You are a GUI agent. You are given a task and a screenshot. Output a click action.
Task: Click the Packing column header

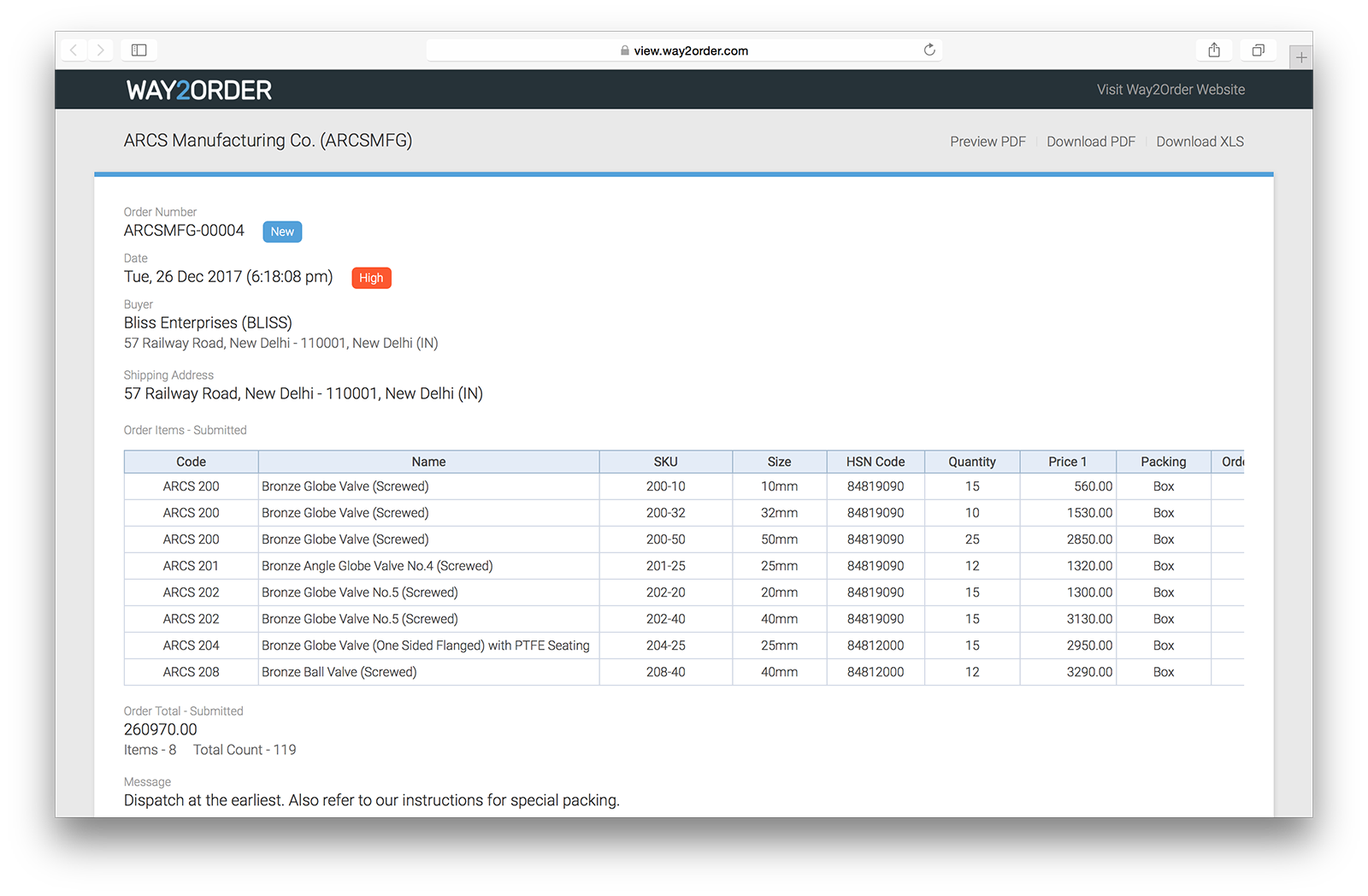(1164, 462)
